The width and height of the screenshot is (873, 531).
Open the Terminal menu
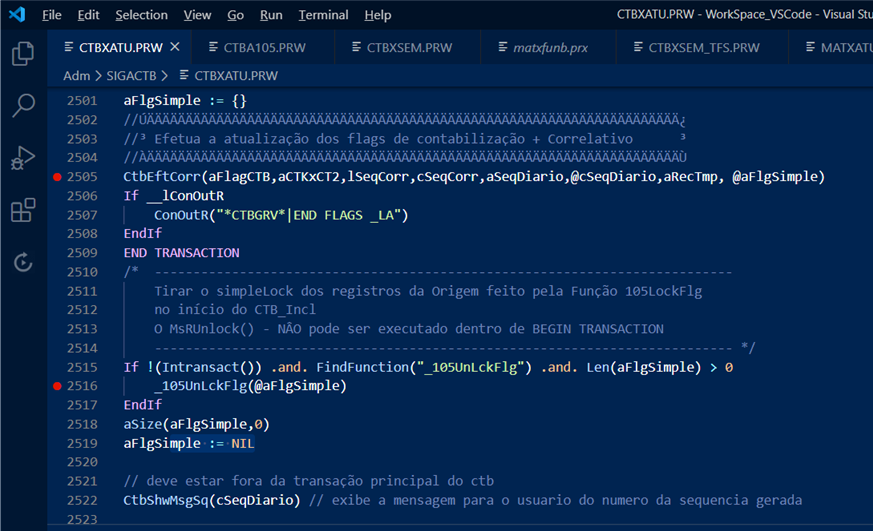coord(323,15)
